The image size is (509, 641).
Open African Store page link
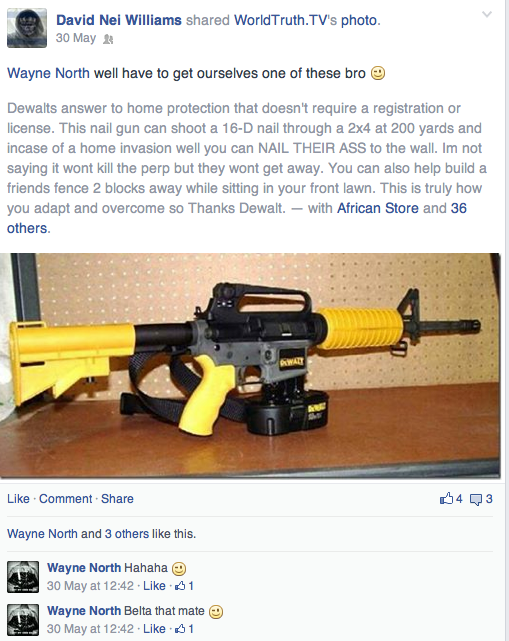coord(378,208)
